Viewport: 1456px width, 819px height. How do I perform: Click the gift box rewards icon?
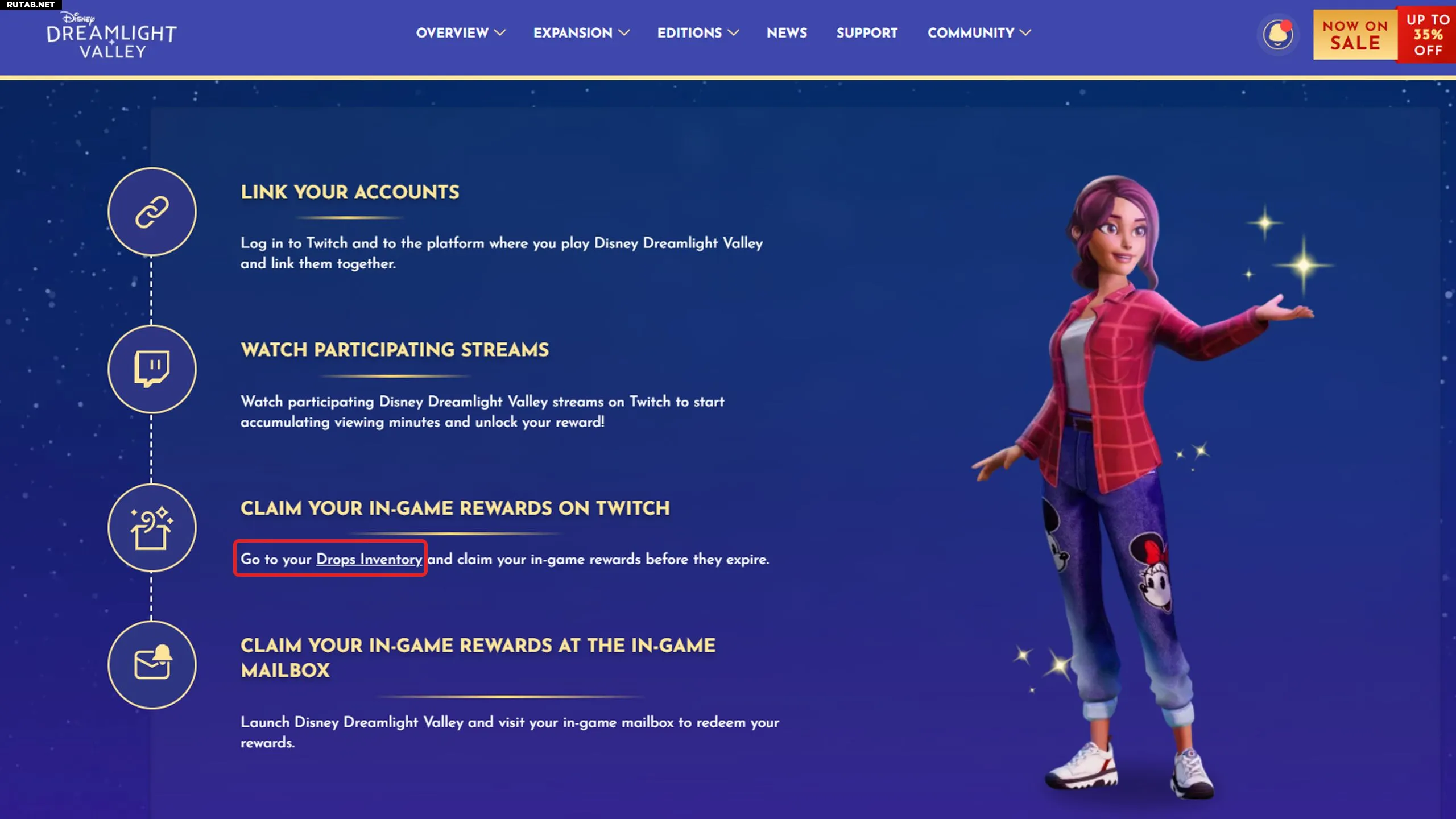(x=152, y=528)
